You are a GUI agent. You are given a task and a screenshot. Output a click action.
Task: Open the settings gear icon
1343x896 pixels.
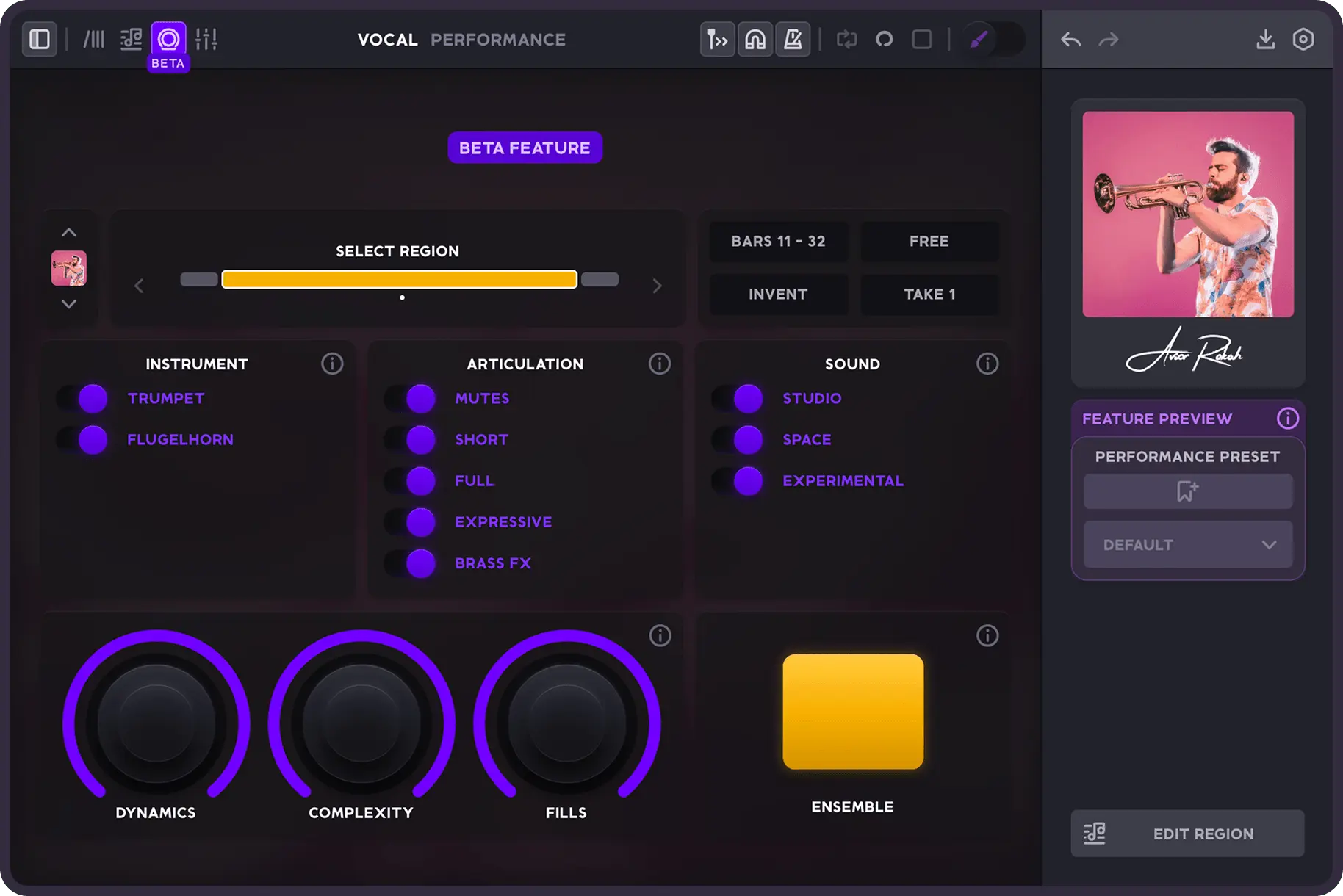coord(1303,40)
